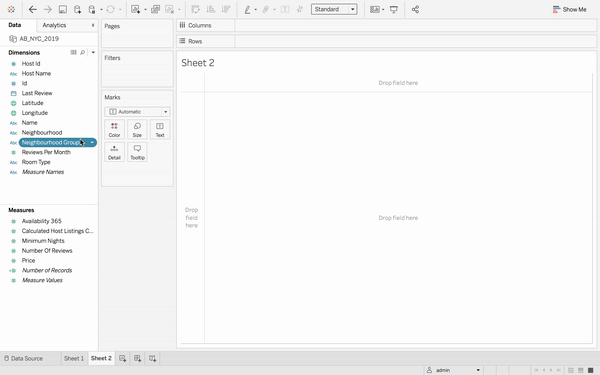Click the Dimensions view-as-list icon
This screenshot has height=375, width=600.
73,52
